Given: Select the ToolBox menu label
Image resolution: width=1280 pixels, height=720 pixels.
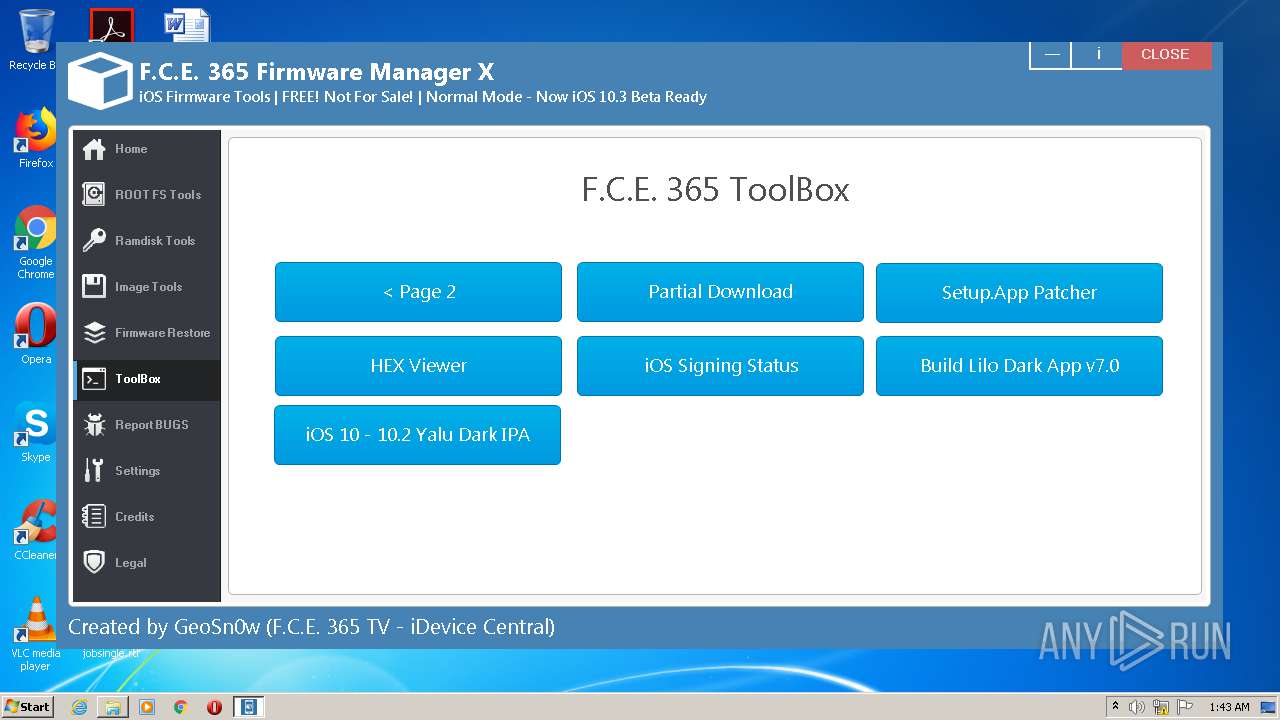Looking at the screenshot, I should (x=138, y=379).
